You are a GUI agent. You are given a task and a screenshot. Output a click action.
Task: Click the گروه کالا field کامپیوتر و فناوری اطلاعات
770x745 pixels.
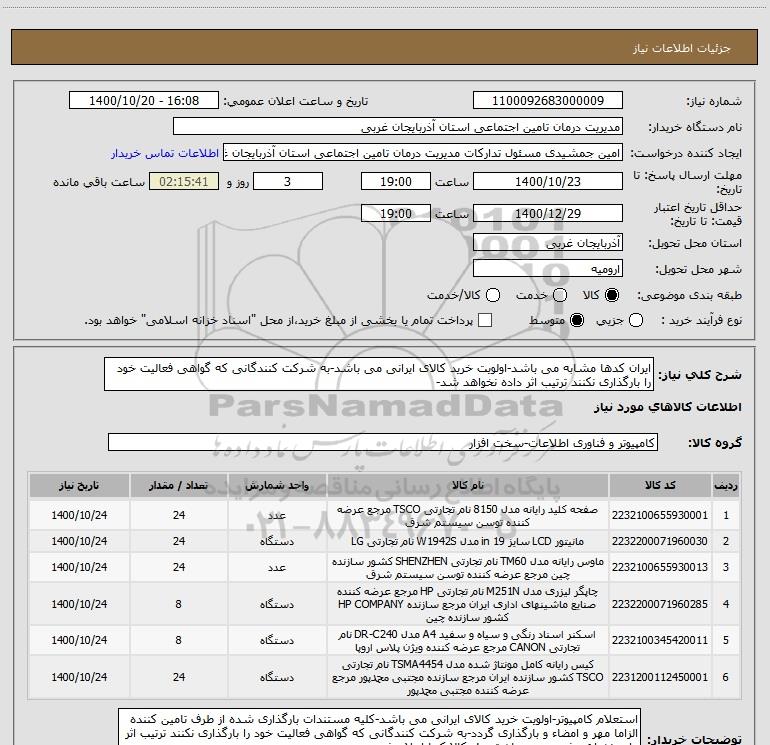click(383, 442)
